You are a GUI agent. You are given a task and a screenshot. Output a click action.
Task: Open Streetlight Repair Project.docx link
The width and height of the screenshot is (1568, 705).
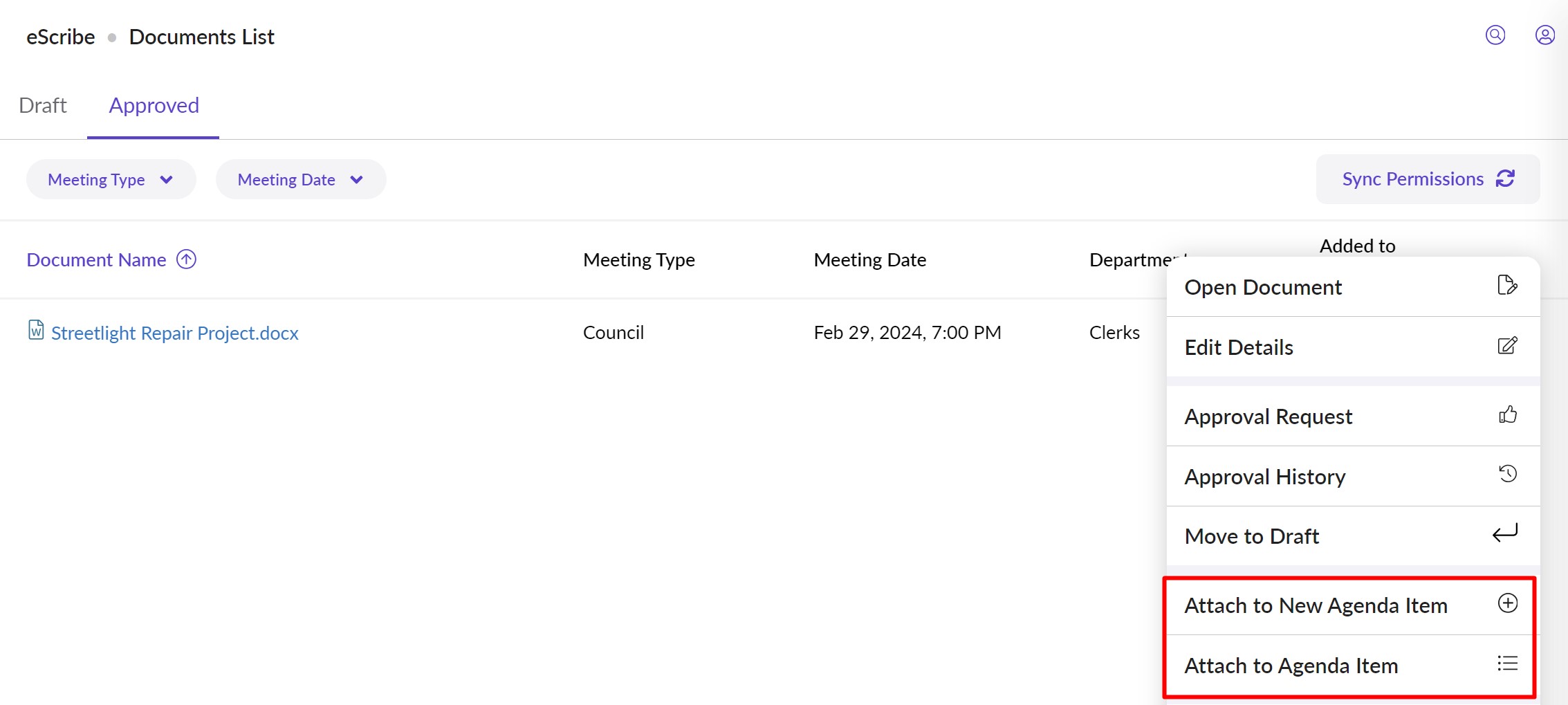click(x=174, y=333)
